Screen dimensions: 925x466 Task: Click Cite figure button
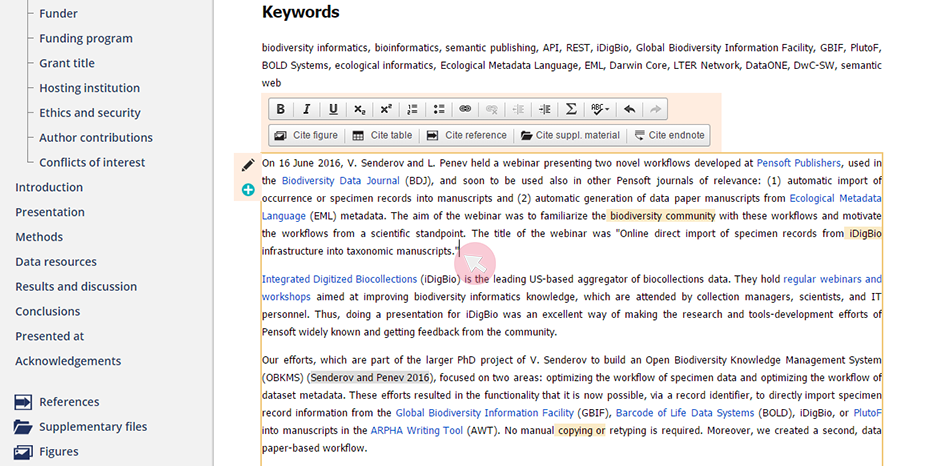click(x=306, y=135)
